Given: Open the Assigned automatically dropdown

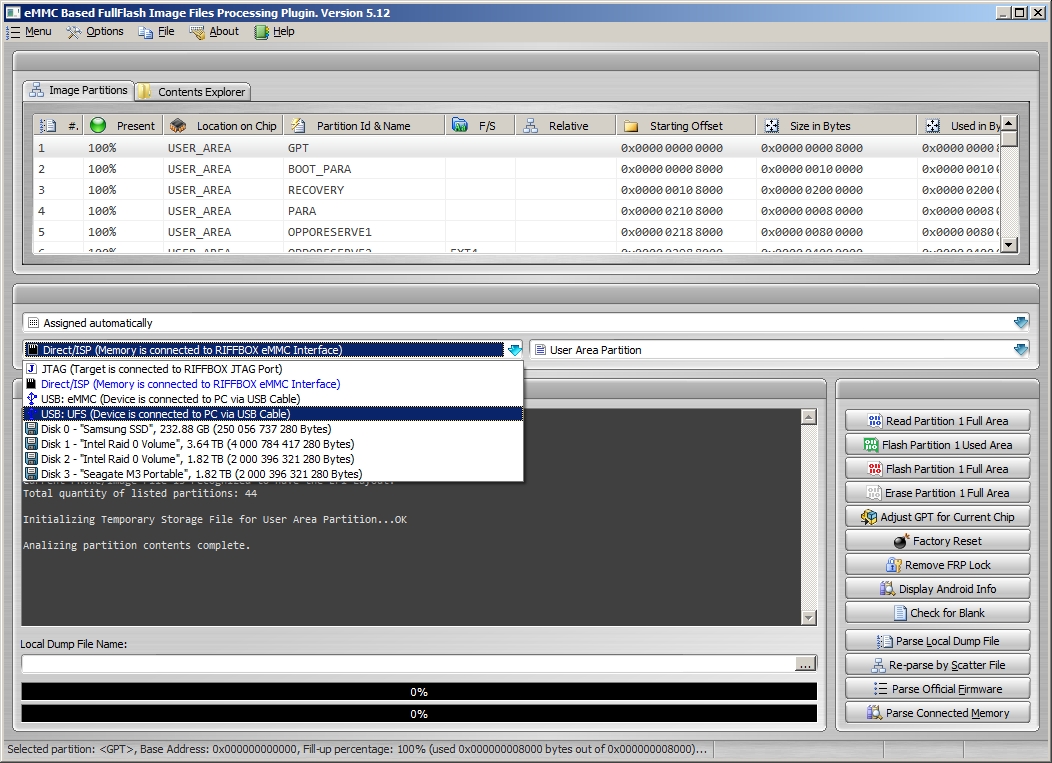Looking at the screenshot, I should pyautogui.click(x=1021, y=322).
